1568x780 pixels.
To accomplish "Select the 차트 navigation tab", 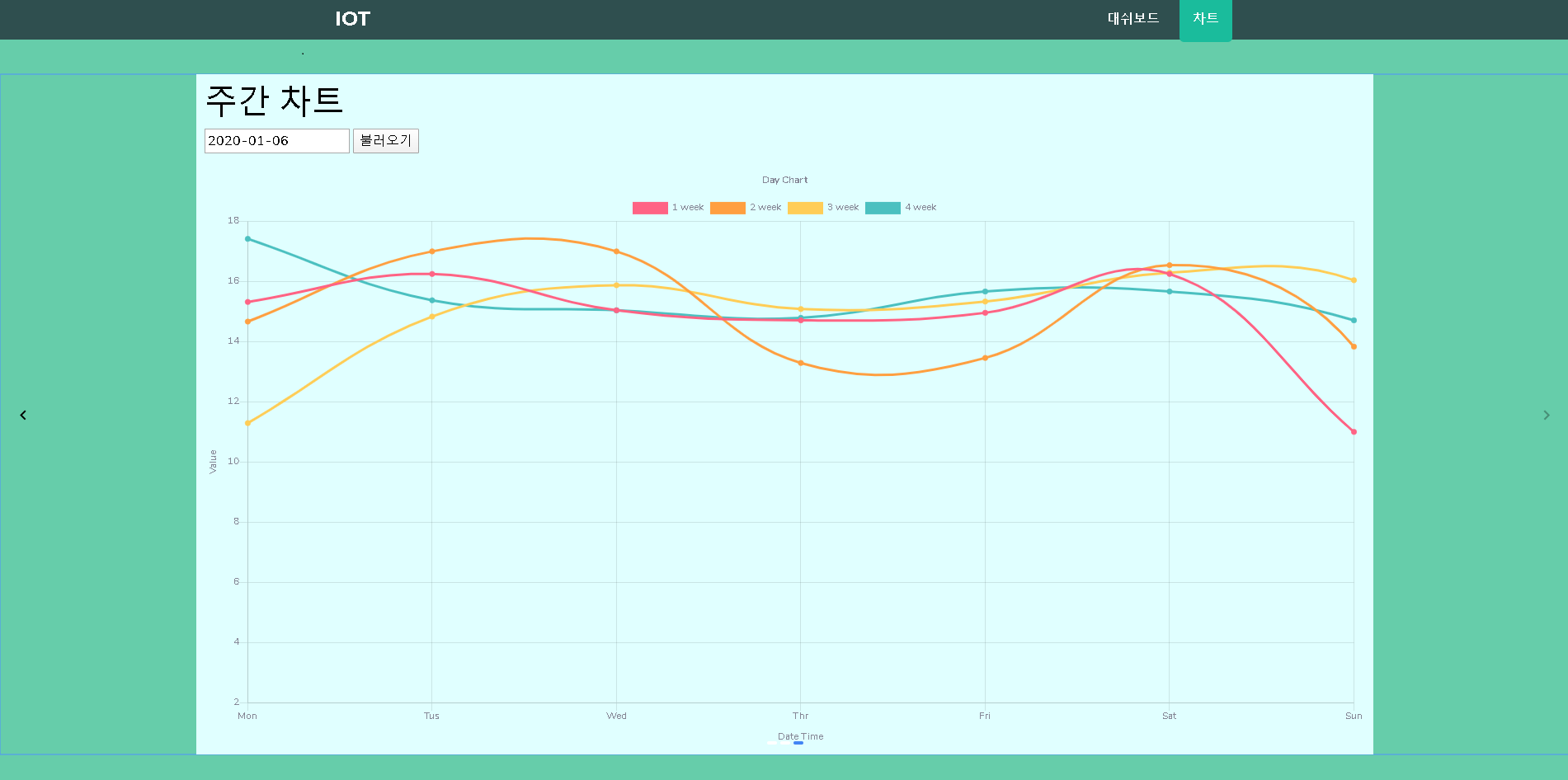I will (1205, 19).
